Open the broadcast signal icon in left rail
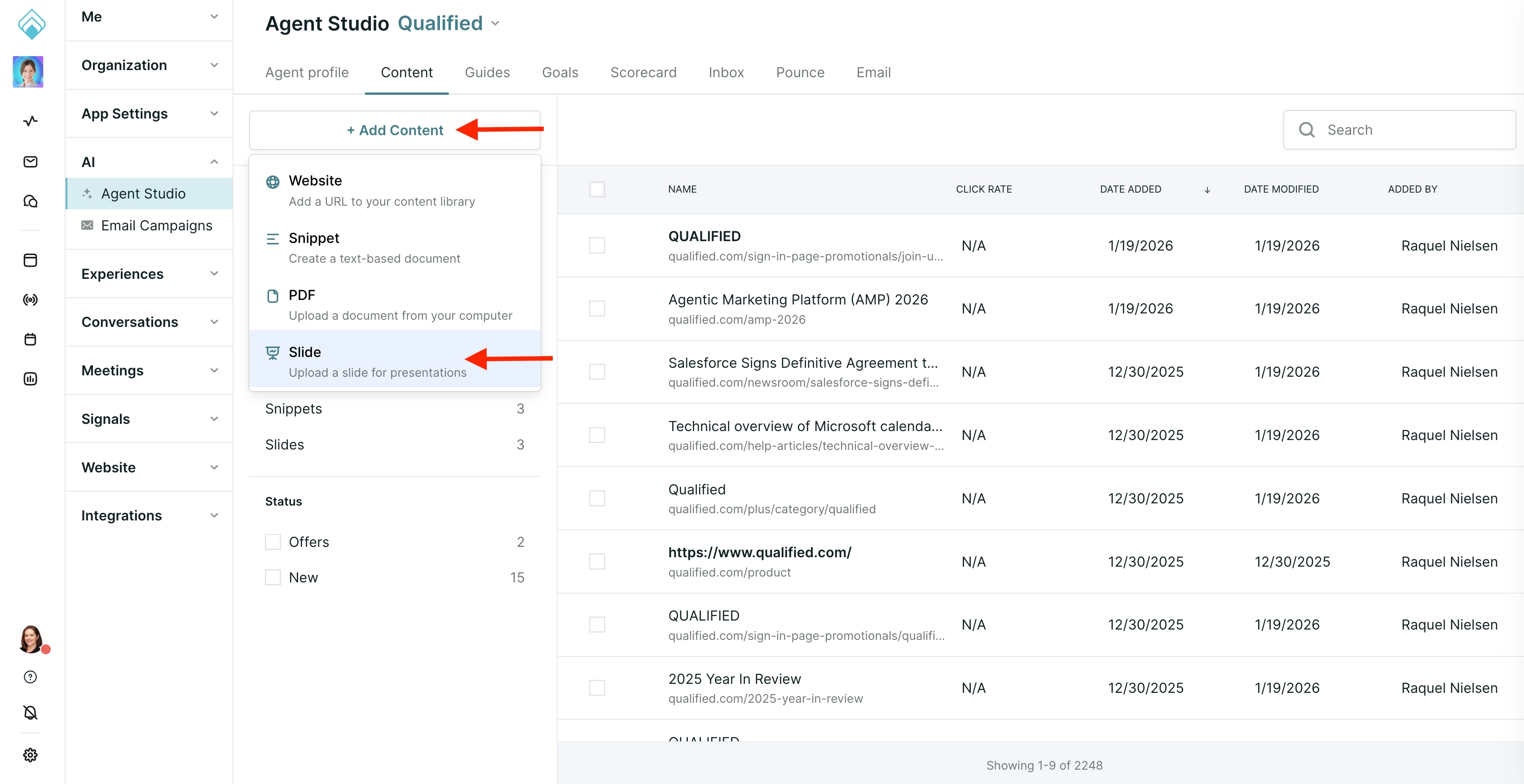The height and width of the screenshot is (784, 1524). [30, 300]
